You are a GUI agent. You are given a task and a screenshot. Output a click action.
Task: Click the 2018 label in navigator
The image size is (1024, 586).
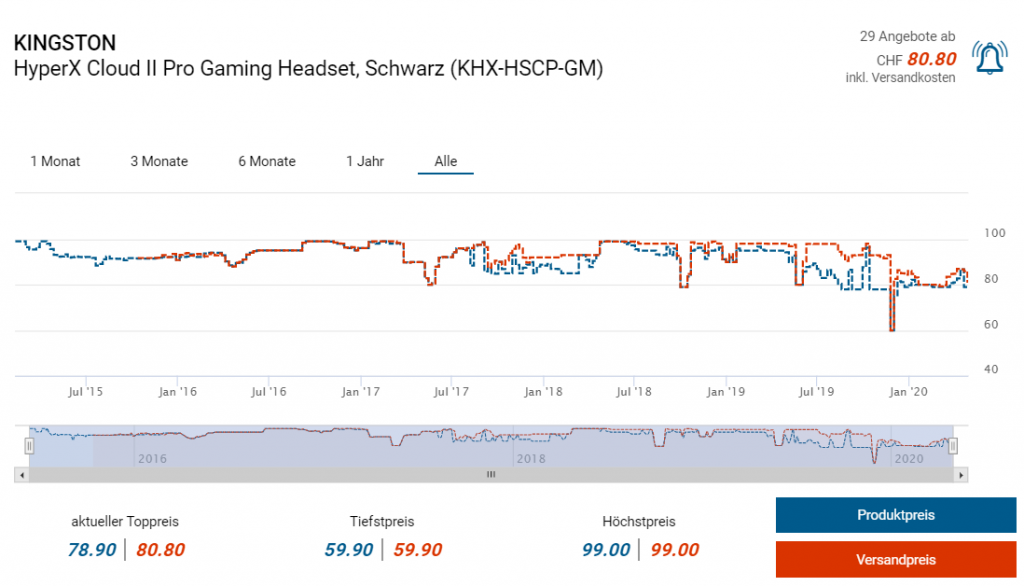tap(531, 458)
